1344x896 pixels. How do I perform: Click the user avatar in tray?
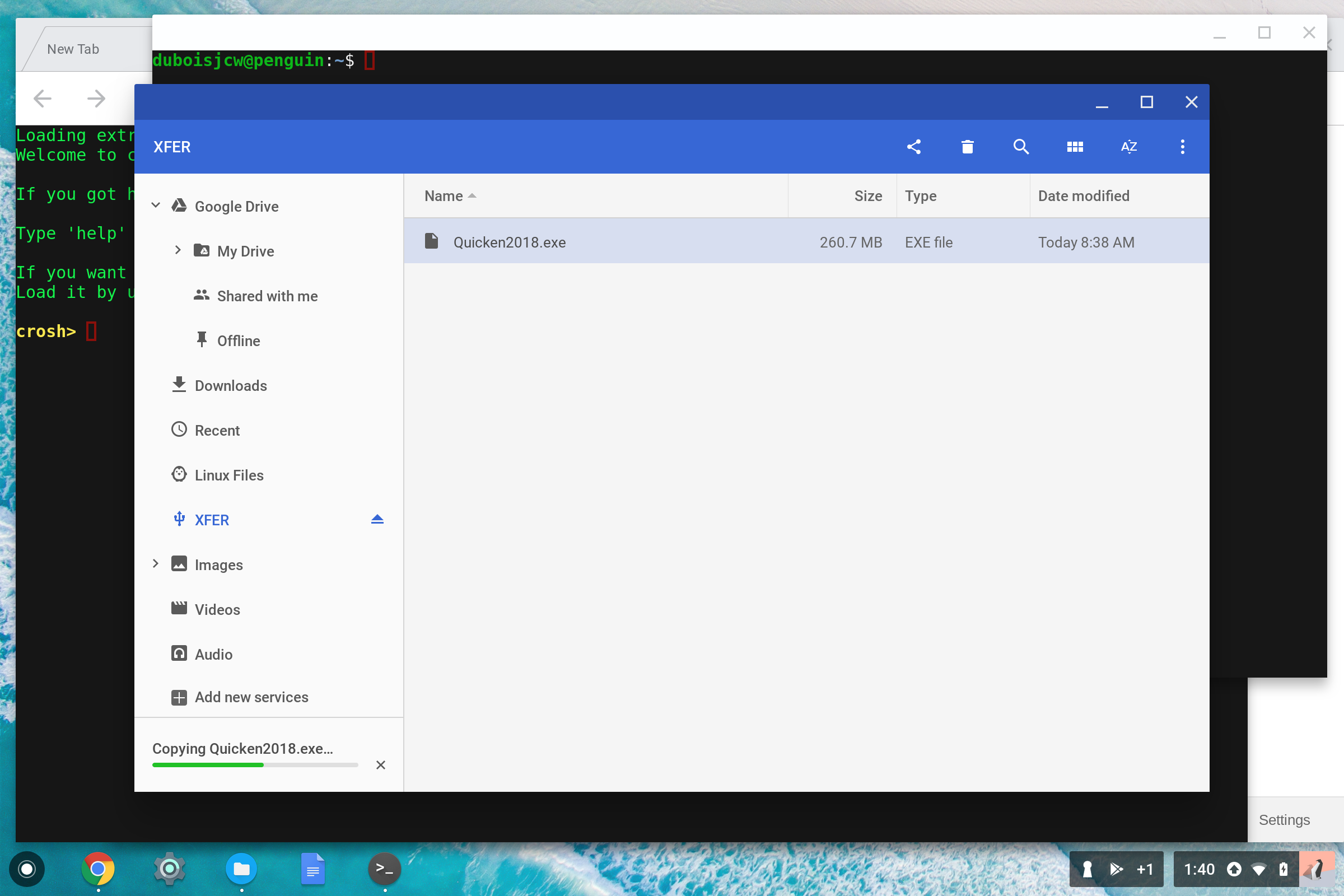(x=1315, y=869)
